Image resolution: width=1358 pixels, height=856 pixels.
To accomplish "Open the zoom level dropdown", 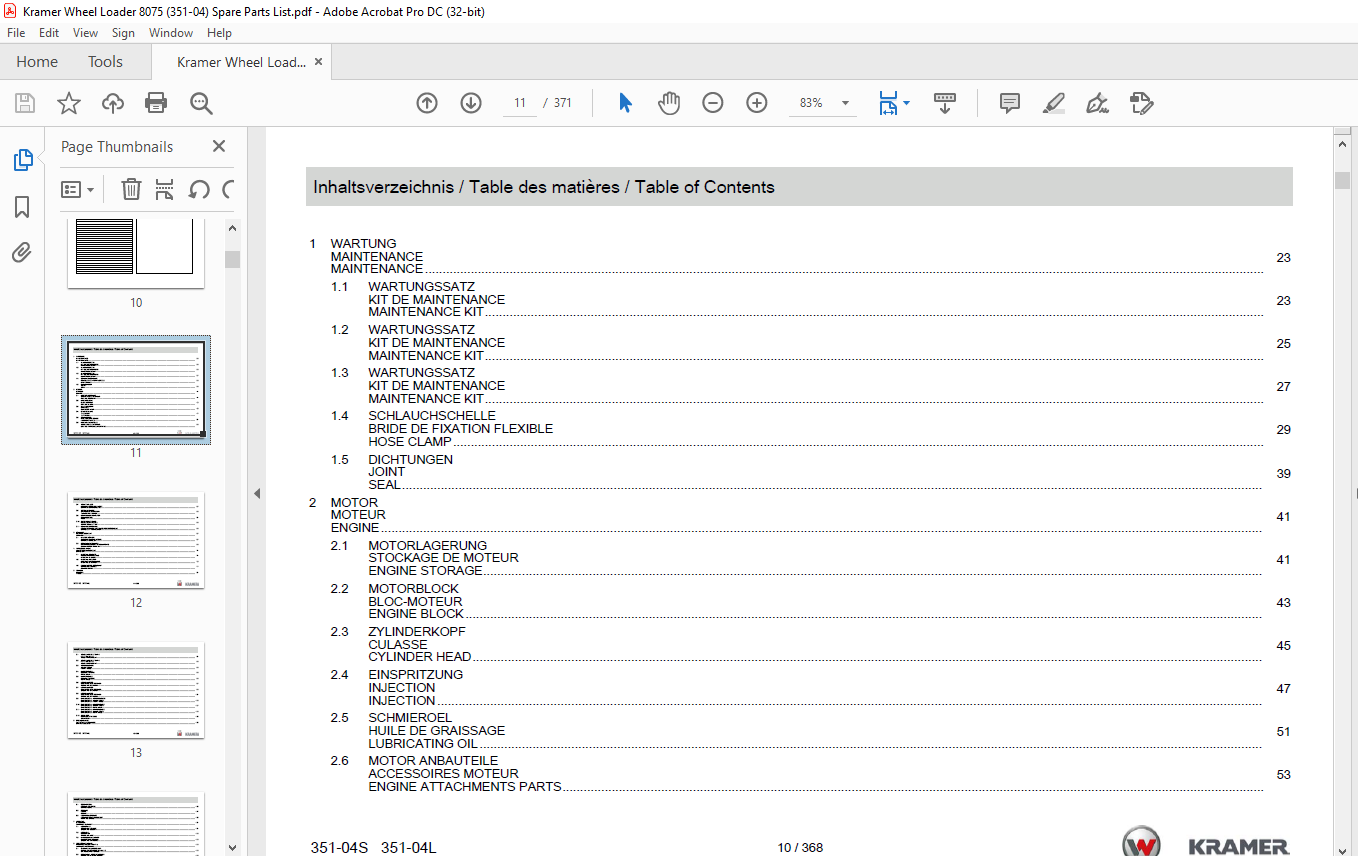I will [845, 103].
